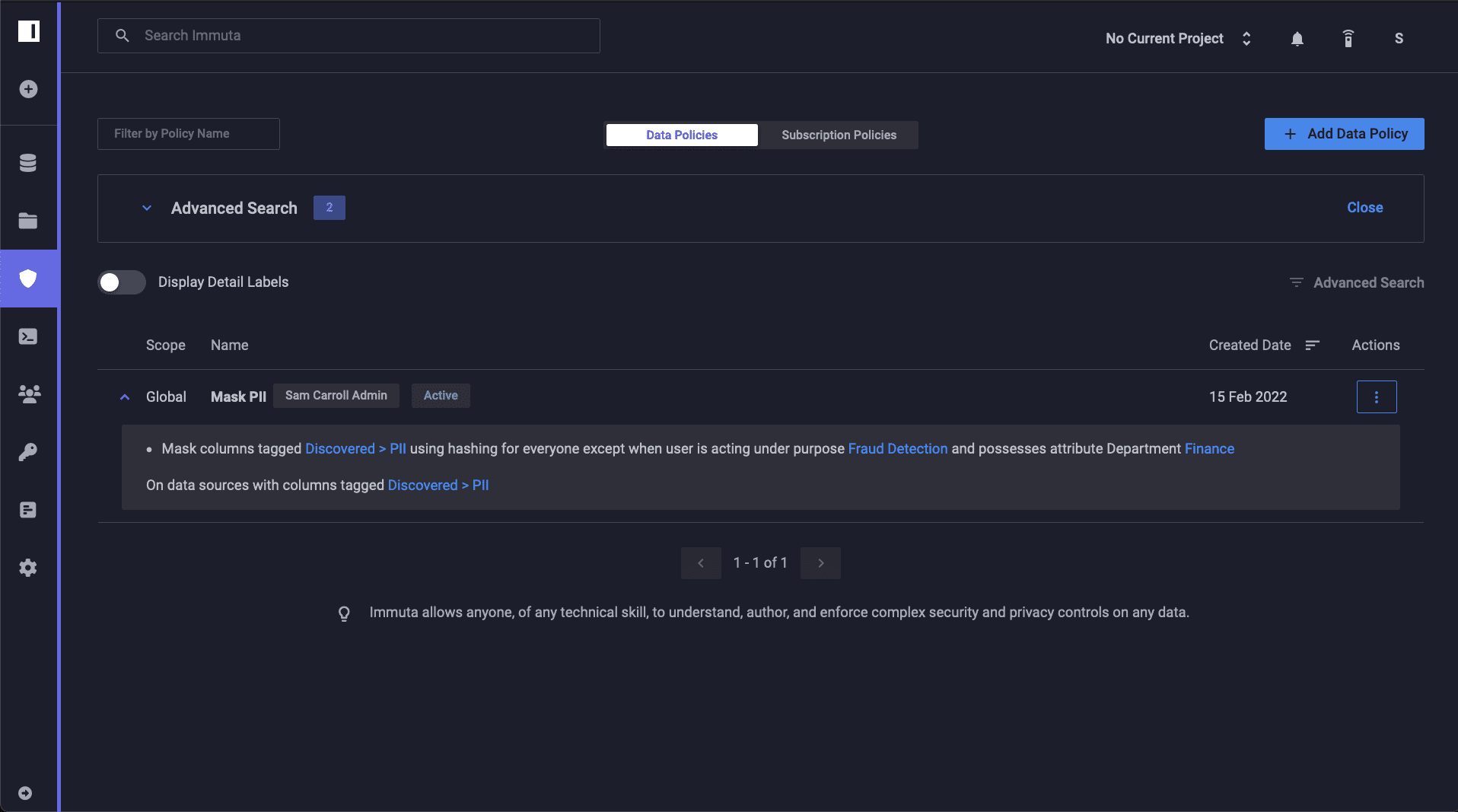Go to previous page of policies
1458x812 pixels.
coord(701,563)
